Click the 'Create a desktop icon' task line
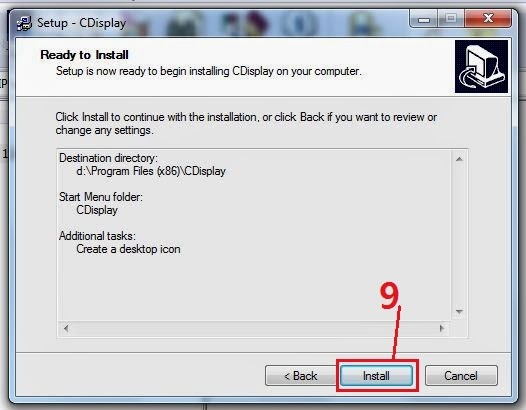This screenshot has width=526, height=410. tap(128, 249)
